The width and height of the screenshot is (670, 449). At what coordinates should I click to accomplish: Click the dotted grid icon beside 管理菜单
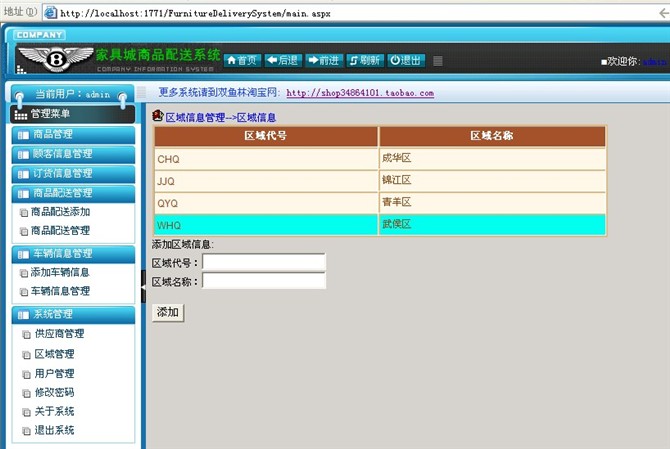[x=21, y=115]
